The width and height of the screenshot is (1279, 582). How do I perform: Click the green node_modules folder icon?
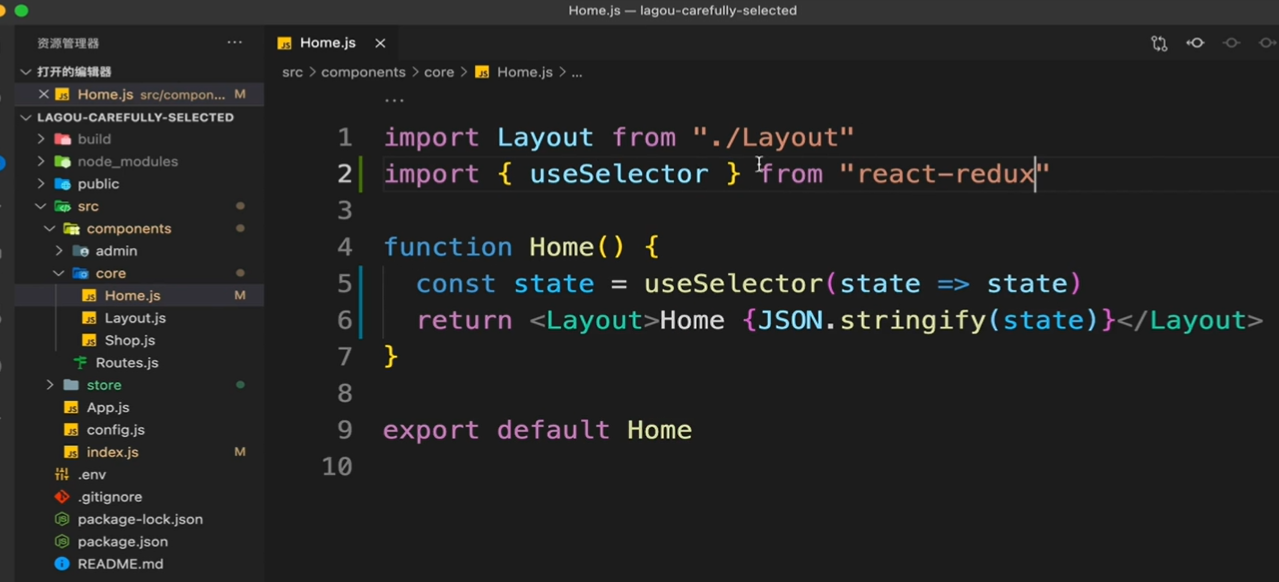63,161
